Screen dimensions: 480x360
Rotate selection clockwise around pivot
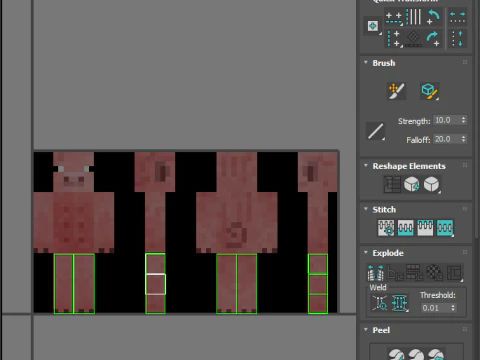point(433,39)
